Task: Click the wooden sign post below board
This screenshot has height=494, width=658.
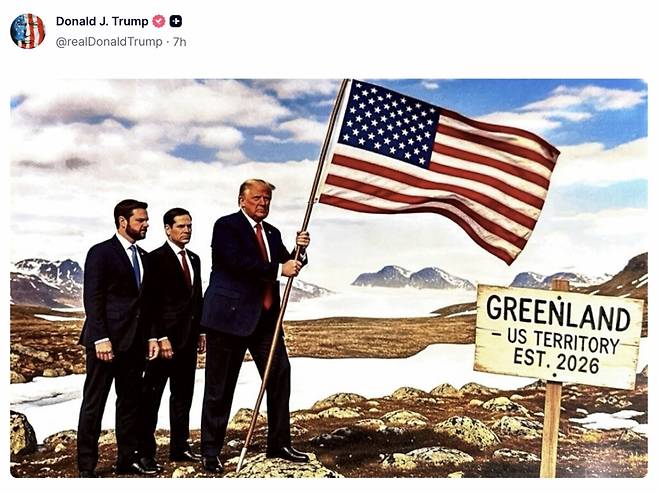Action: click(551, 429)
